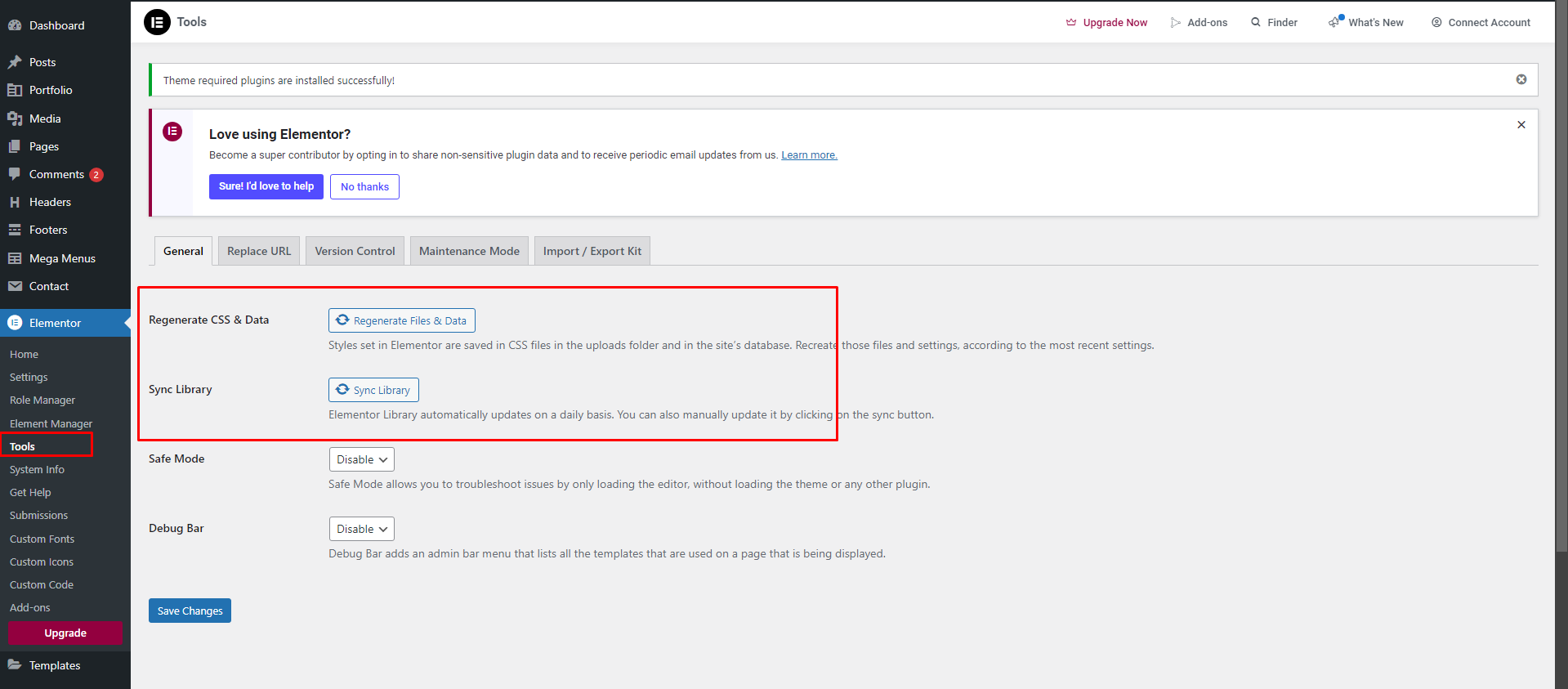Image resolution: width=1568 pixels, height=689 pixels.
Task: Click the Contact envelope icon
Action: pos(15,286)
